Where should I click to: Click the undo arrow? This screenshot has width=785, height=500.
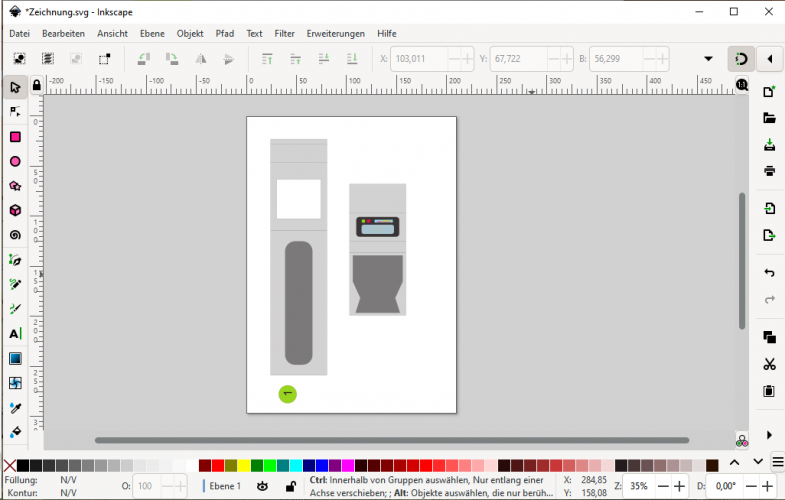pyautogui.click(x=769, y=273)
